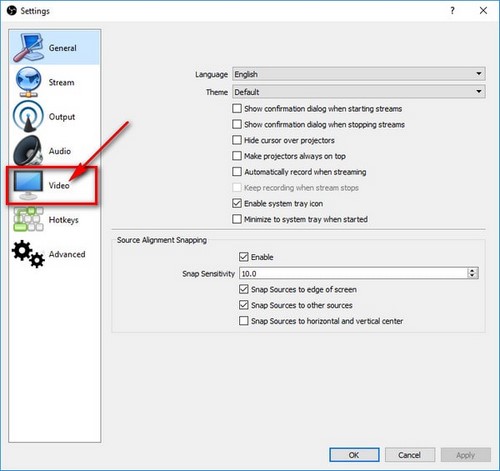This screenshot has width=500, height=471.
Task: Expand the Language dropdown
Action: 359,74
